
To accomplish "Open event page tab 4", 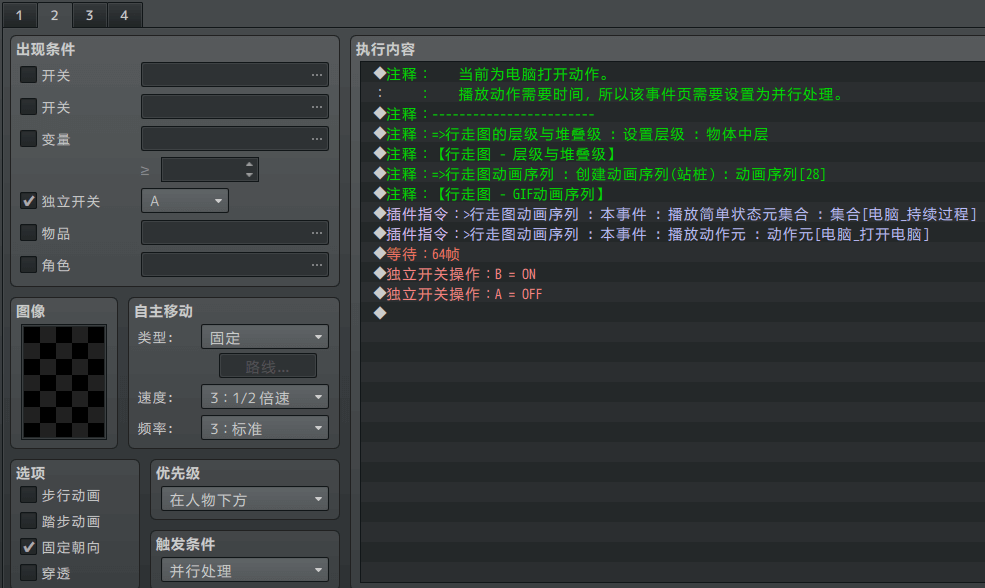I will pos(124,15).
